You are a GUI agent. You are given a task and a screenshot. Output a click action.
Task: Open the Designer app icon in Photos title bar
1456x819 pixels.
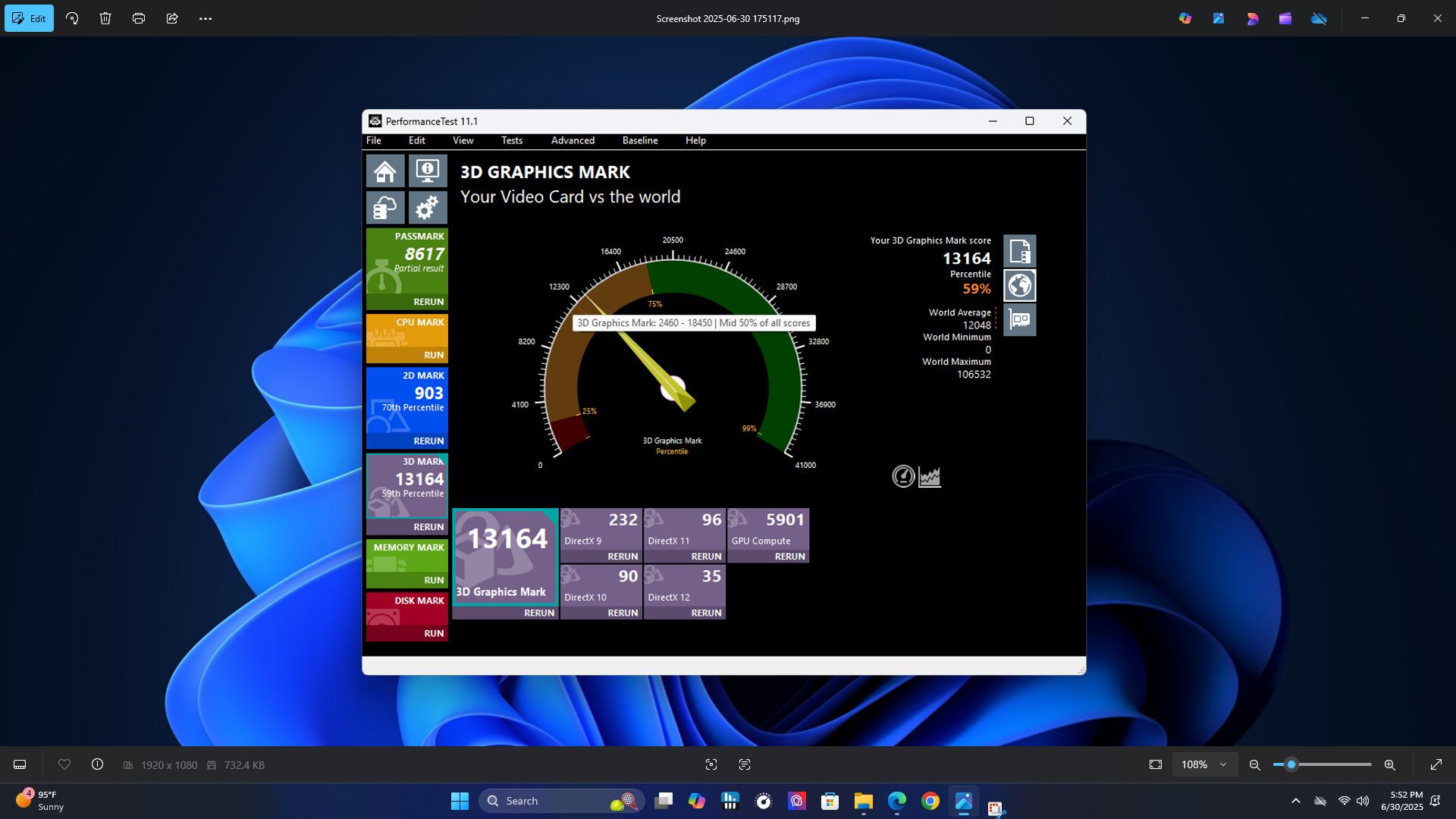coord(1252,18)
